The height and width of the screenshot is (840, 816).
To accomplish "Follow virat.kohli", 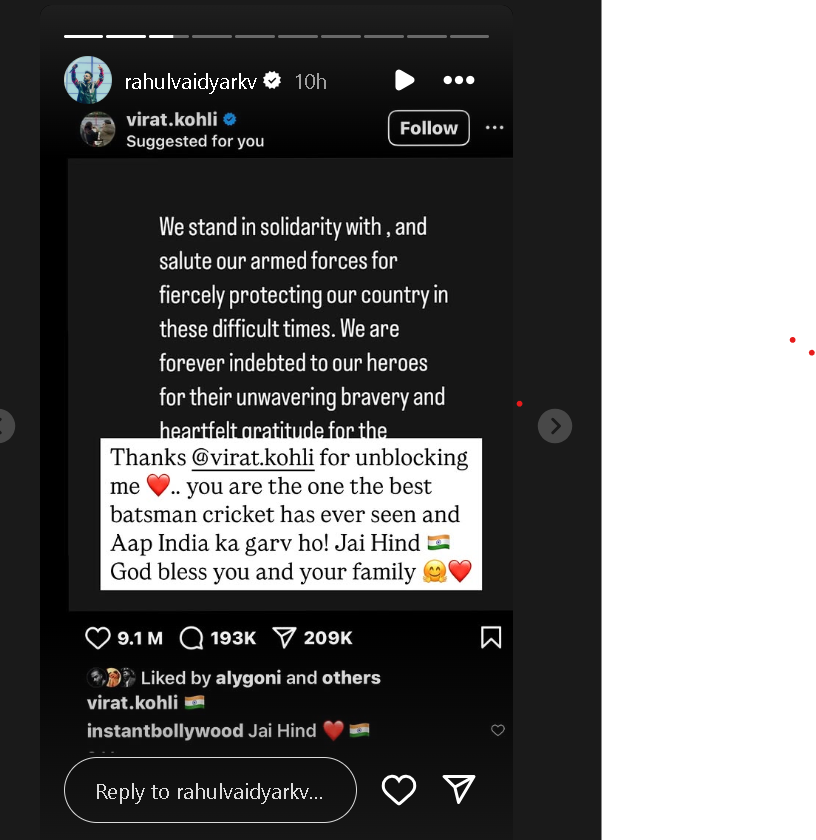I will [x=429, y=128].
